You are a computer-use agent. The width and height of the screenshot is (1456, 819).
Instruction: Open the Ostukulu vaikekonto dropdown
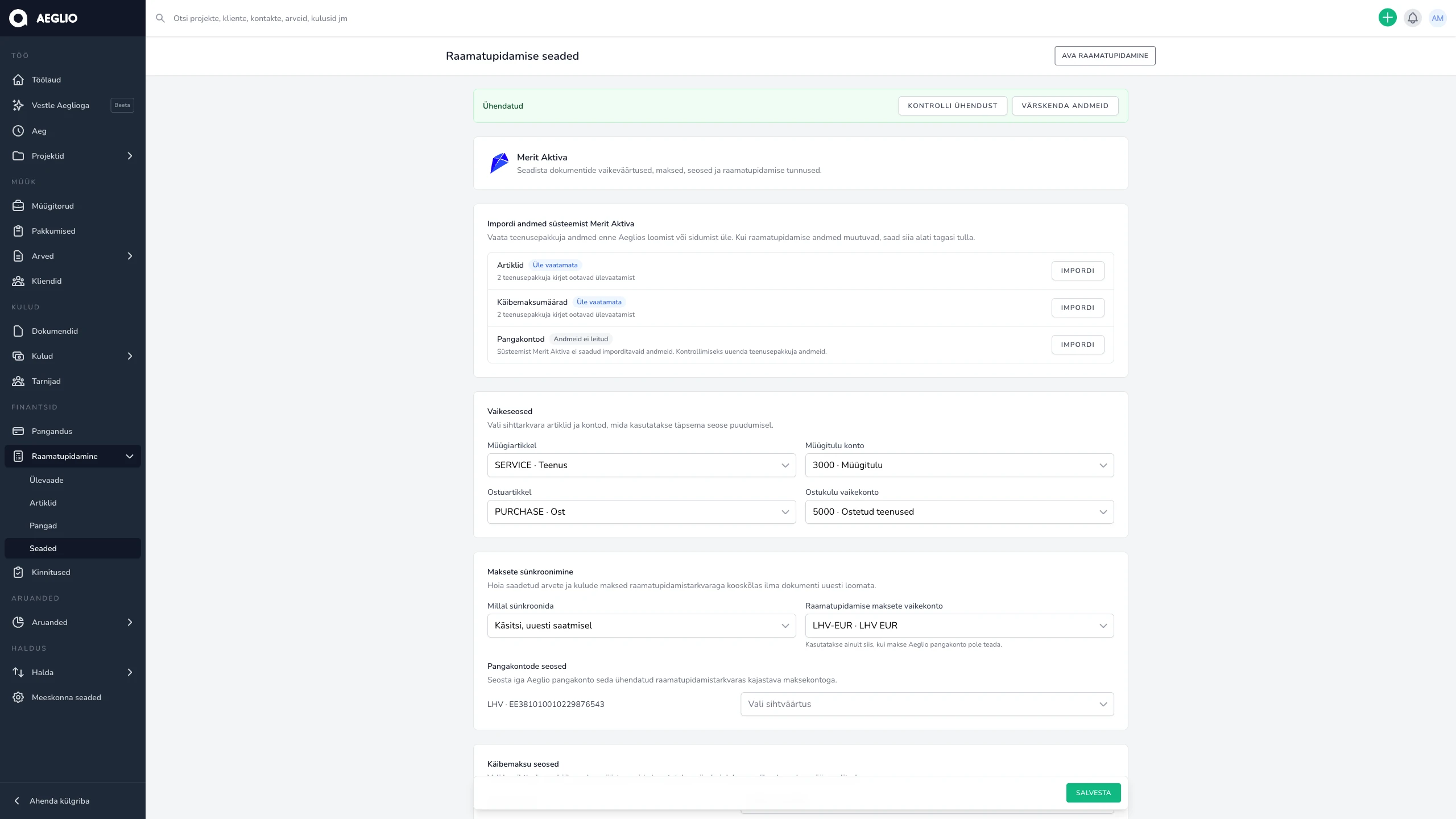point(959,512)
